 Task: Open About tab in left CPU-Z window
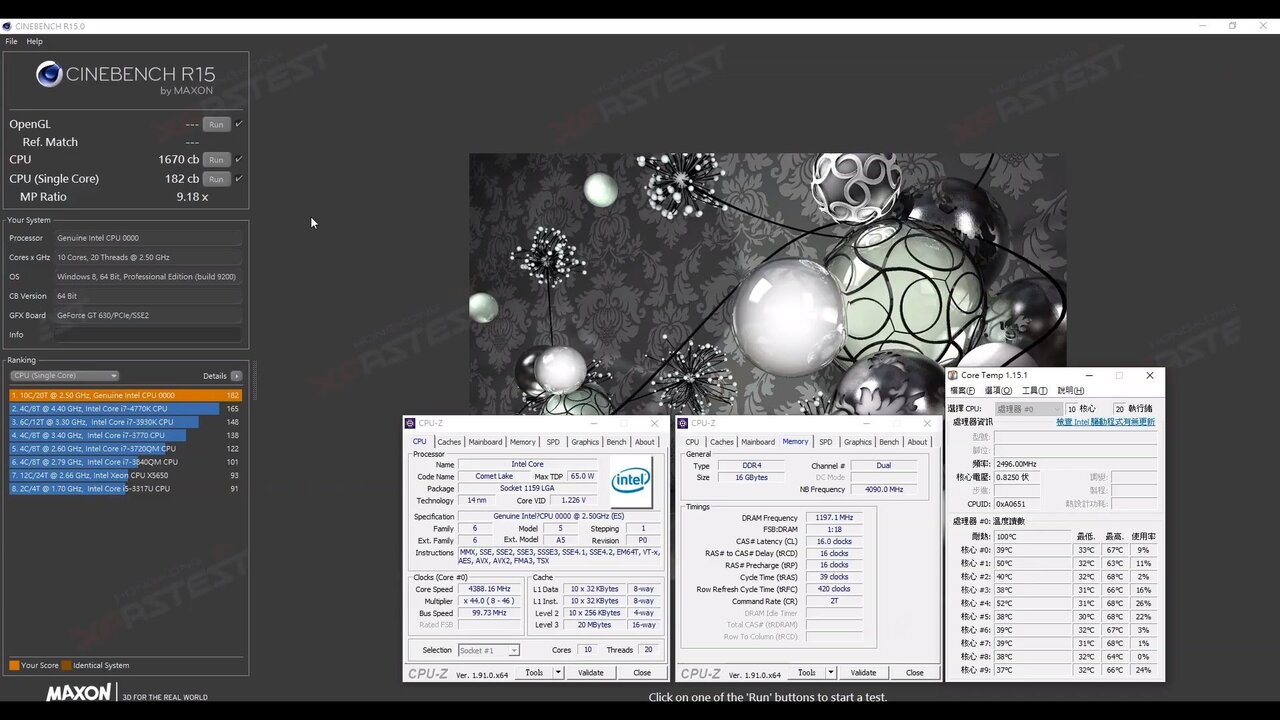[x=645, y=442]
